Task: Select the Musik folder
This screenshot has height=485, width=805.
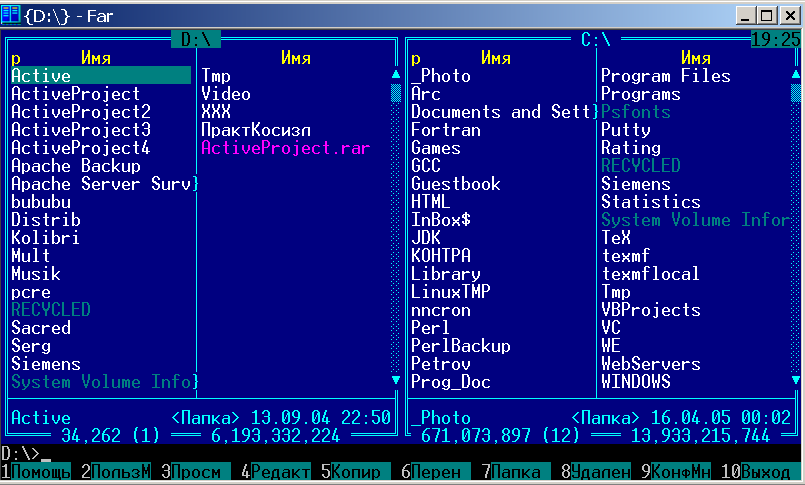Action: pyautogui.click(x=36, y=274)
